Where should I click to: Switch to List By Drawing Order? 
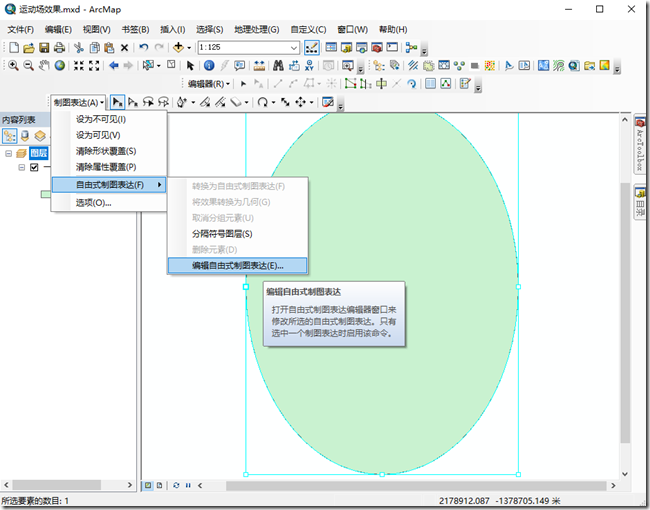[10, 136]
